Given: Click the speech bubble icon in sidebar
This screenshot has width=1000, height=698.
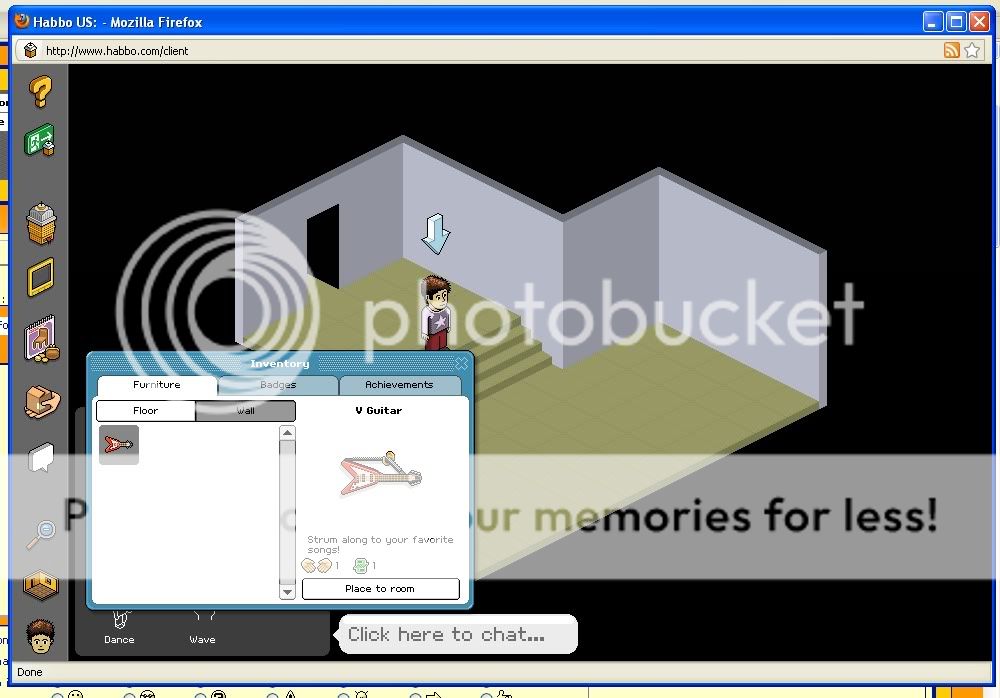Looking at the screenshot, I should (40, 459).
